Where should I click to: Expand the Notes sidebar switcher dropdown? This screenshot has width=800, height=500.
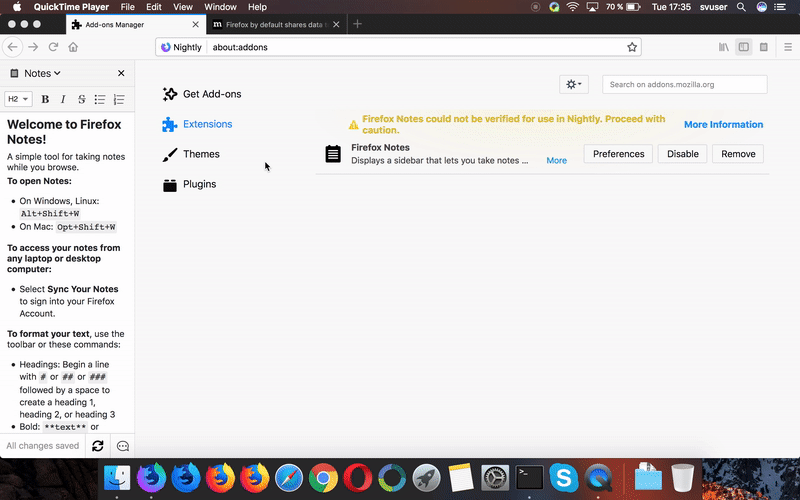tap(42, 73)
